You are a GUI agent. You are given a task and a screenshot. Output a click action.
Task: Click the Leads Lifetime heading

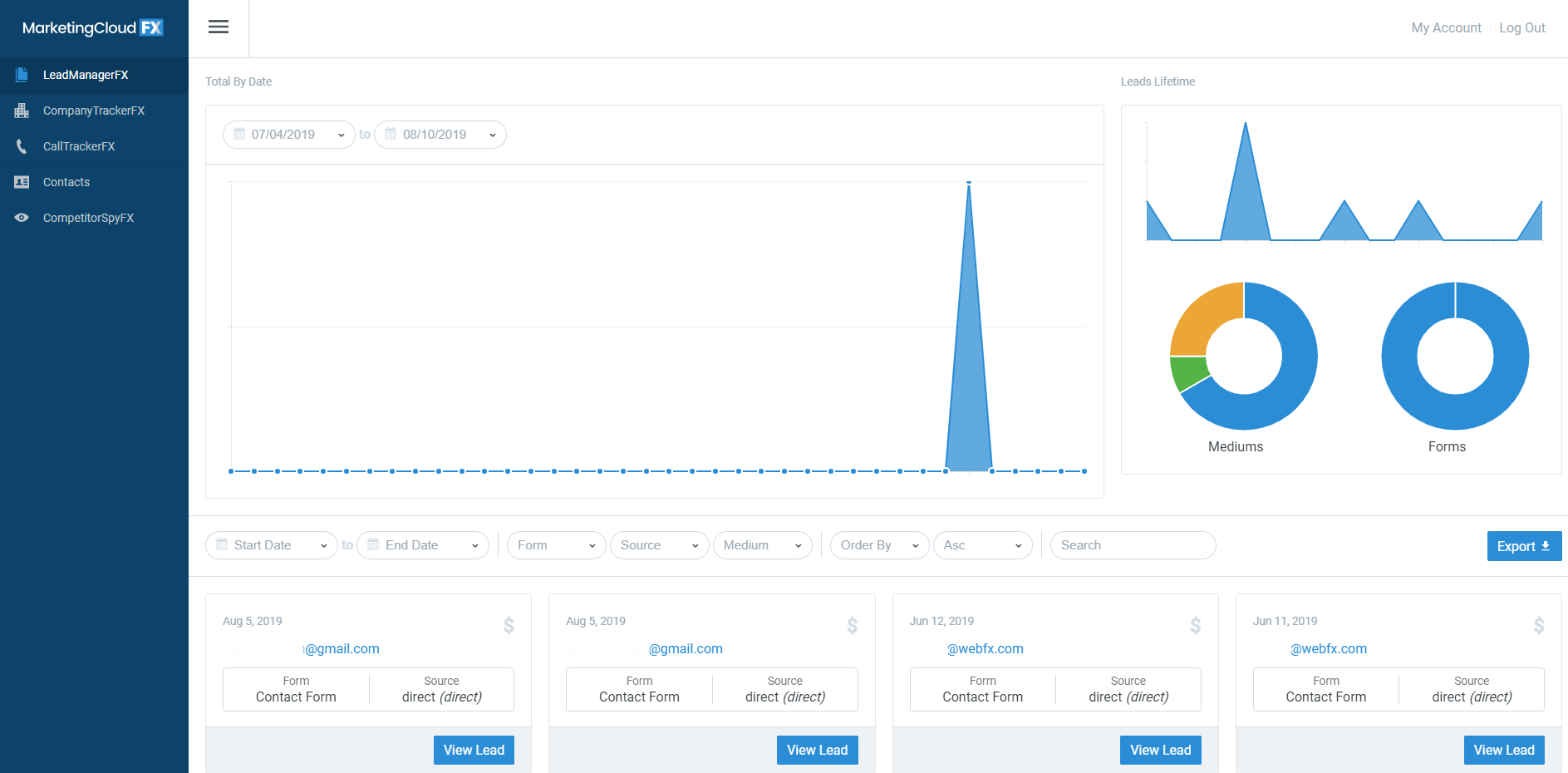tap(1158, 81)
